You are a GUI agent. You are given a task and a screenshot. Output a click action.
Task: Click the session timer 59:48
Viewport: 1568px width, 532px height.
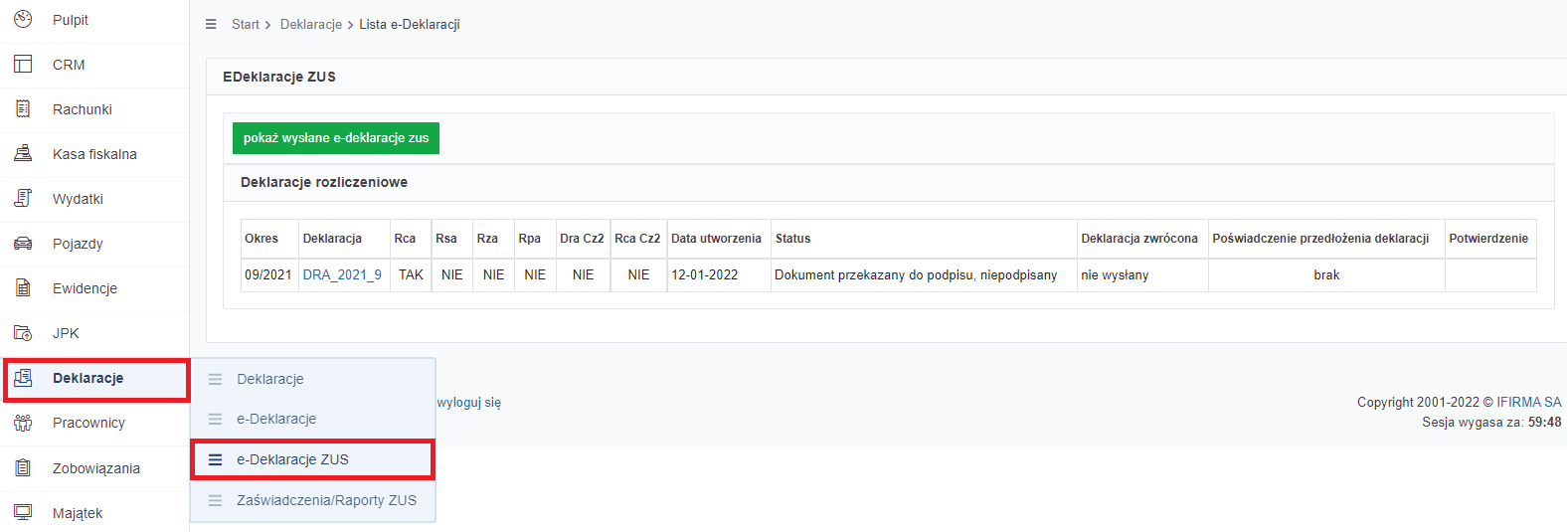tap(1544, 422)
